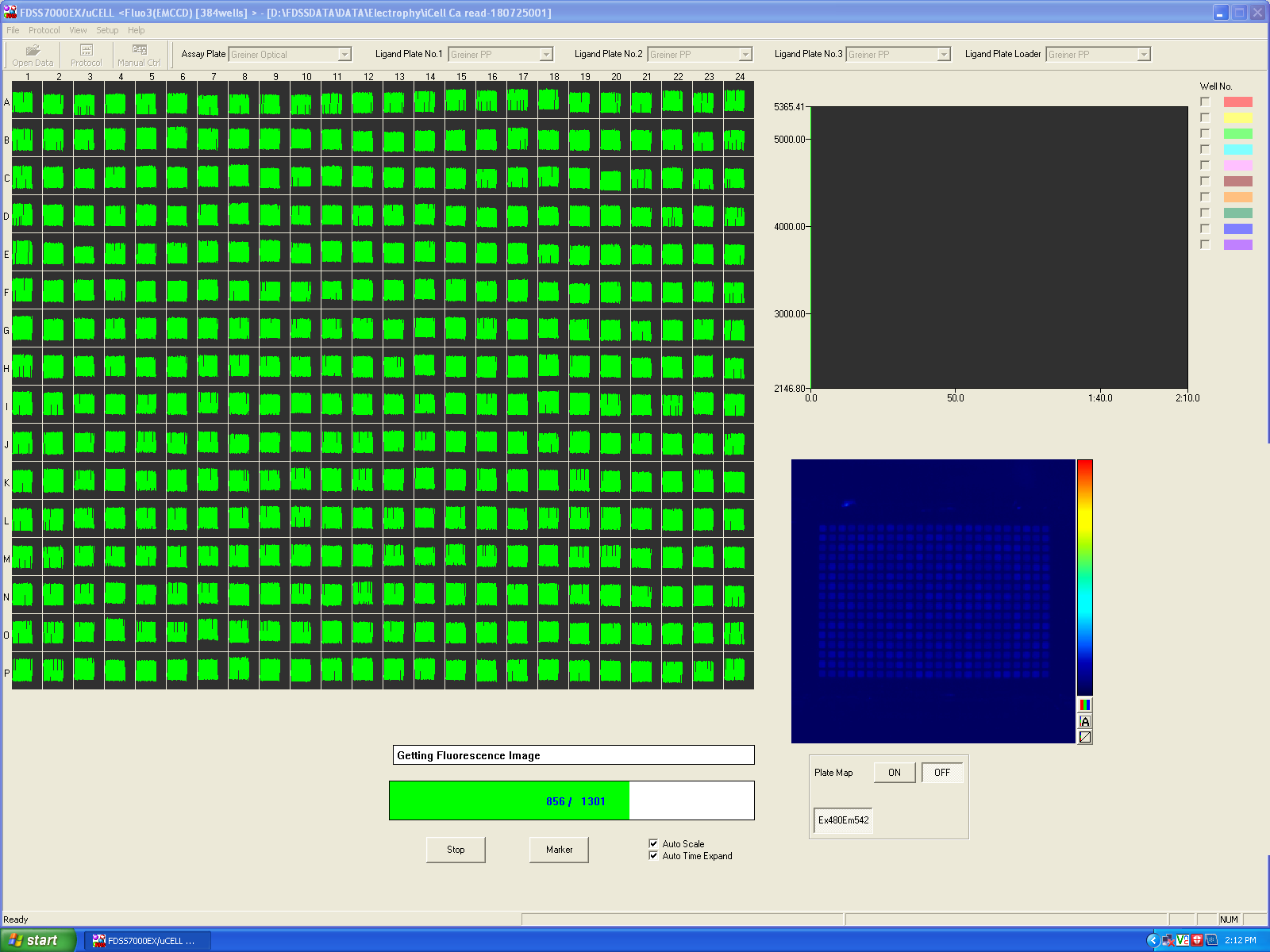Check the box beside the red well swatch
Viewport: 1270px width, 952px height.
pyautogui.click(x=1205, y=102)
